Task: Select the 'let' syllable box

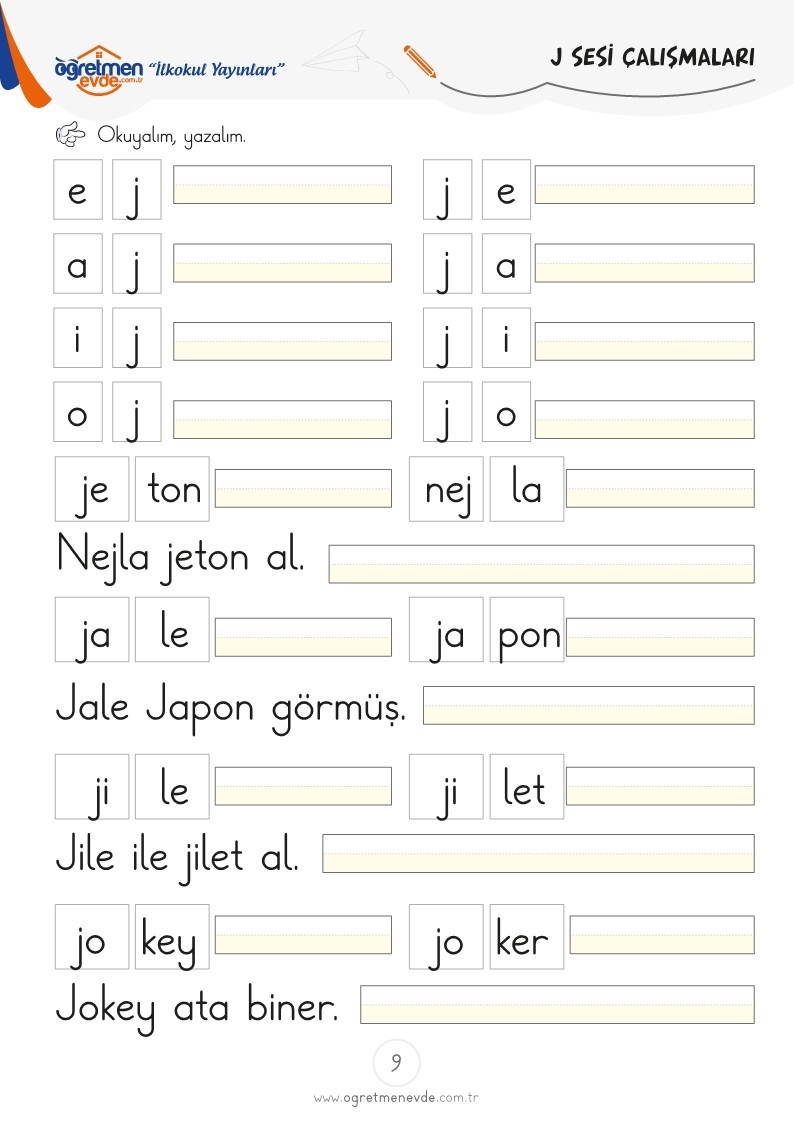Action: click(x=527, y=787)
